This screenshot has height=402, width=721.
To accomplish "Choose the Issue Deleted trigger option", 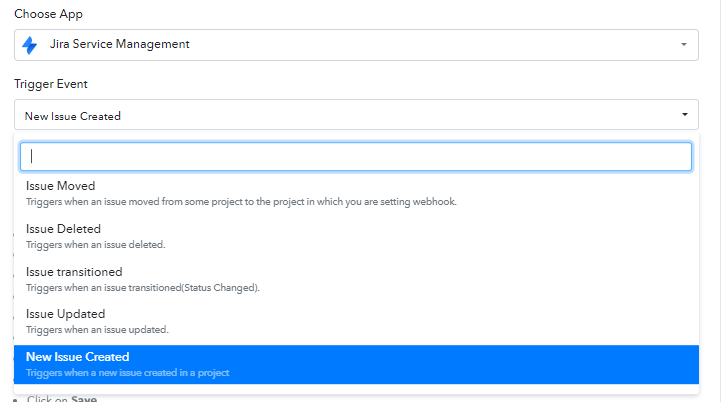I will click(356, 236).
